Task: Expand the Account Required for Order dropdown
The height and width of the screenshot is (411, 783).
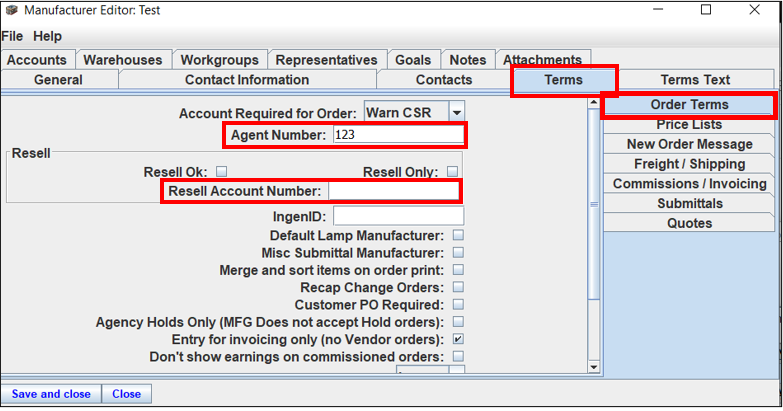Action: point(456,113)
